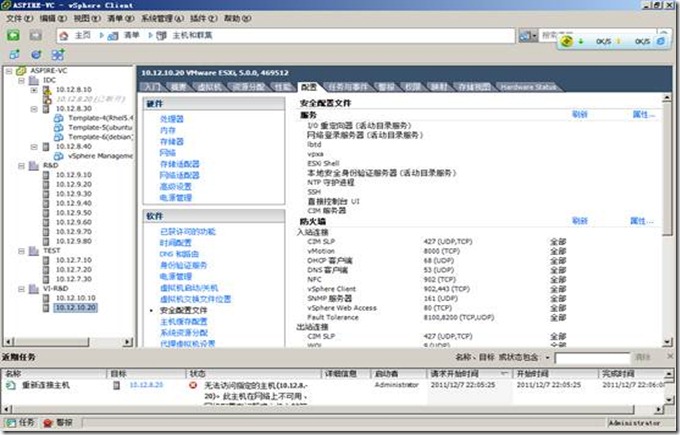Open the 帮助 menu
Image resolution: width=680 pixels, height=435 pixels.
(237, 19)
